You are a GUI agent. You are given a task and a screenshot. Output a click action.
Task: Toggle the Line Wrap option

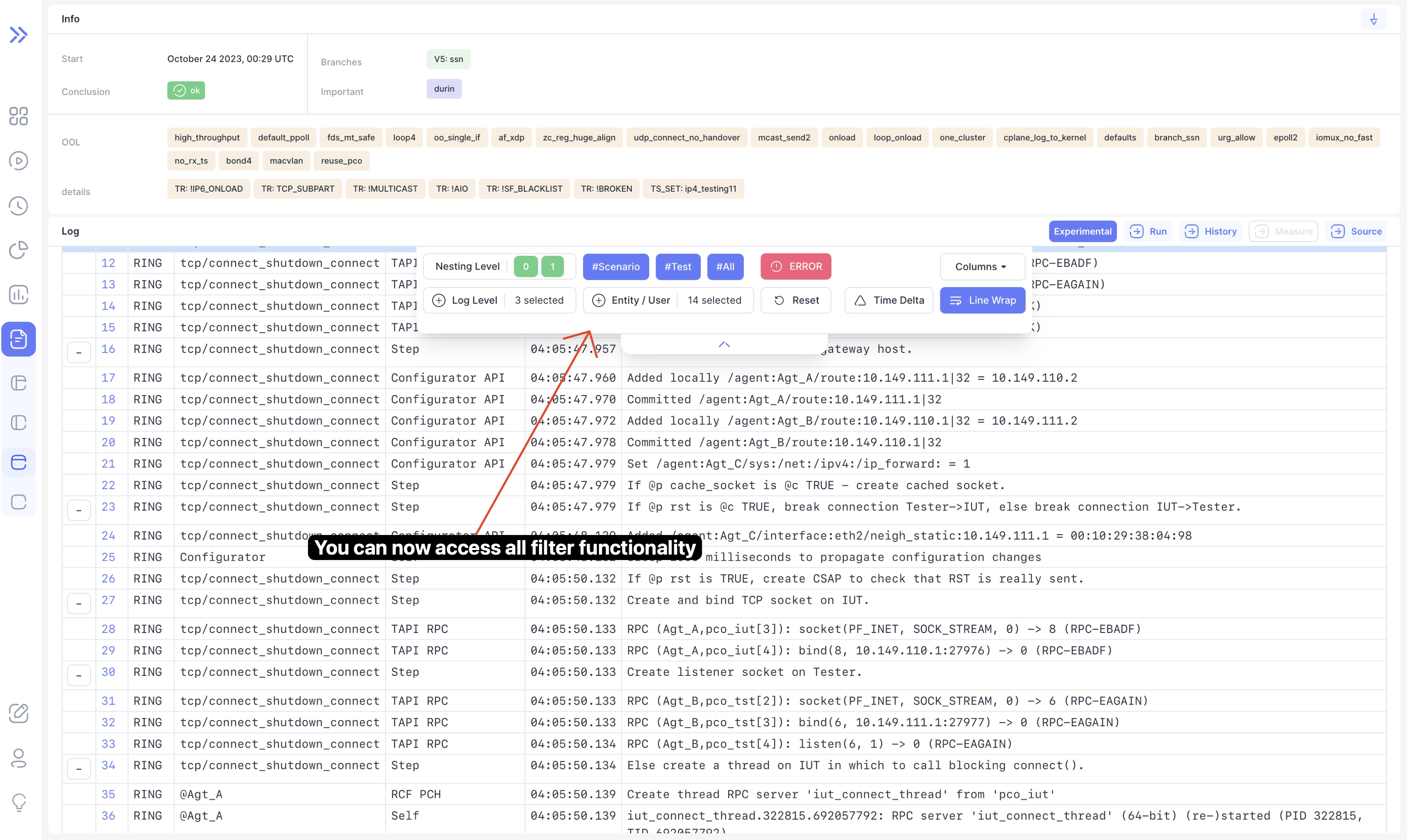tap(982, 300)
